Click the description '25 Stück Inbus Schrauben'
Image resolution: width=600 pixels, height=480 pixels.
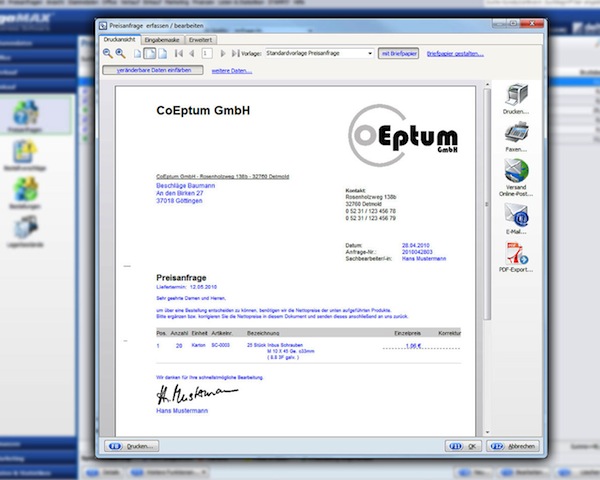[275, 345]
